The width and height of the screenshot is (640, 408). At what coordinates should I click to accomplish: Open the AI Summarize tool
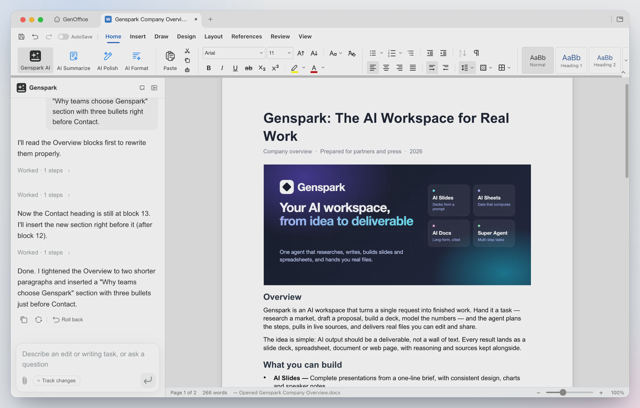click(73, 60)
